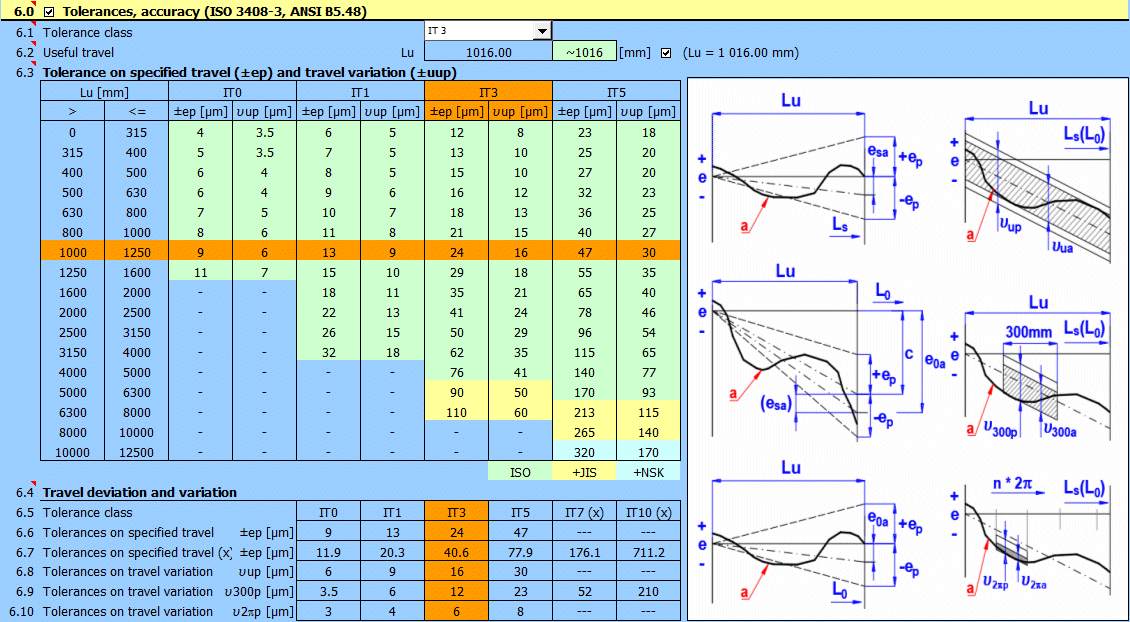Viewport: 1130px width, 622px height.
Task: Select the +NSK legend cell
Action: [x=648, y=471]
